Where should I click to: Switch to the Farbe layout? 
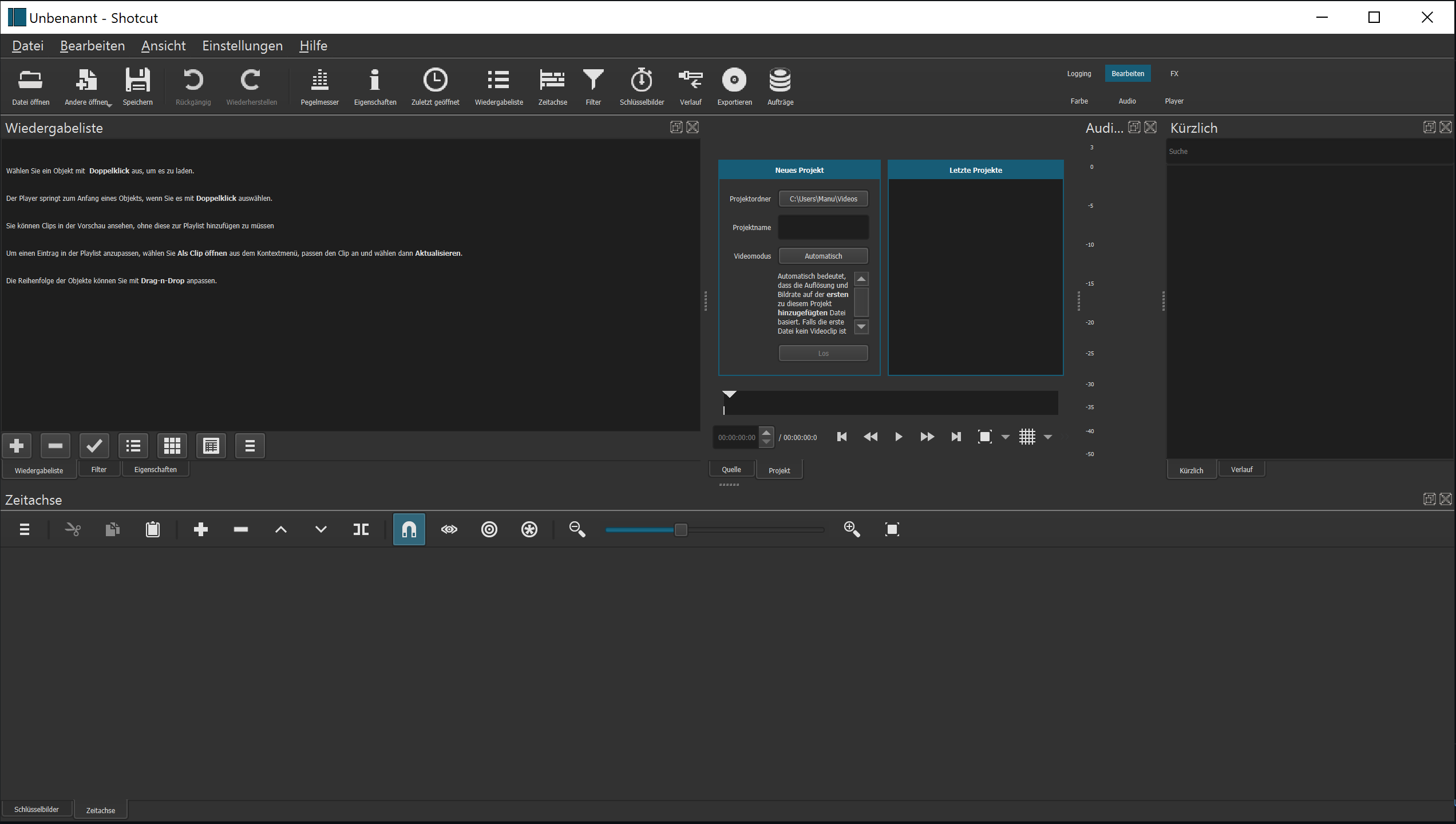1079,101
